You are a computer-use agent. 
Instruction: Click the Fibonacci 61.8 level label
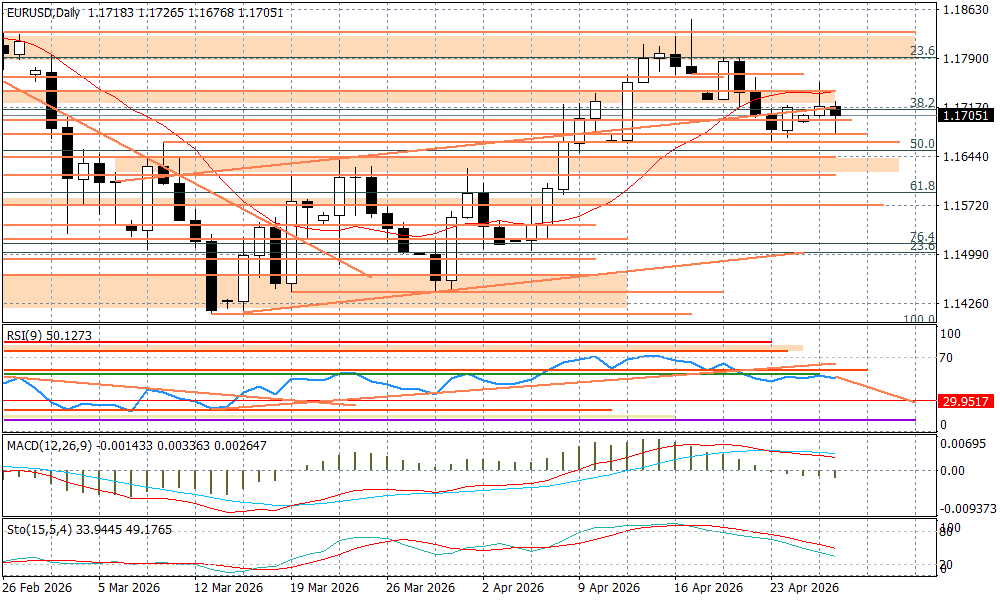pos(922,186)
